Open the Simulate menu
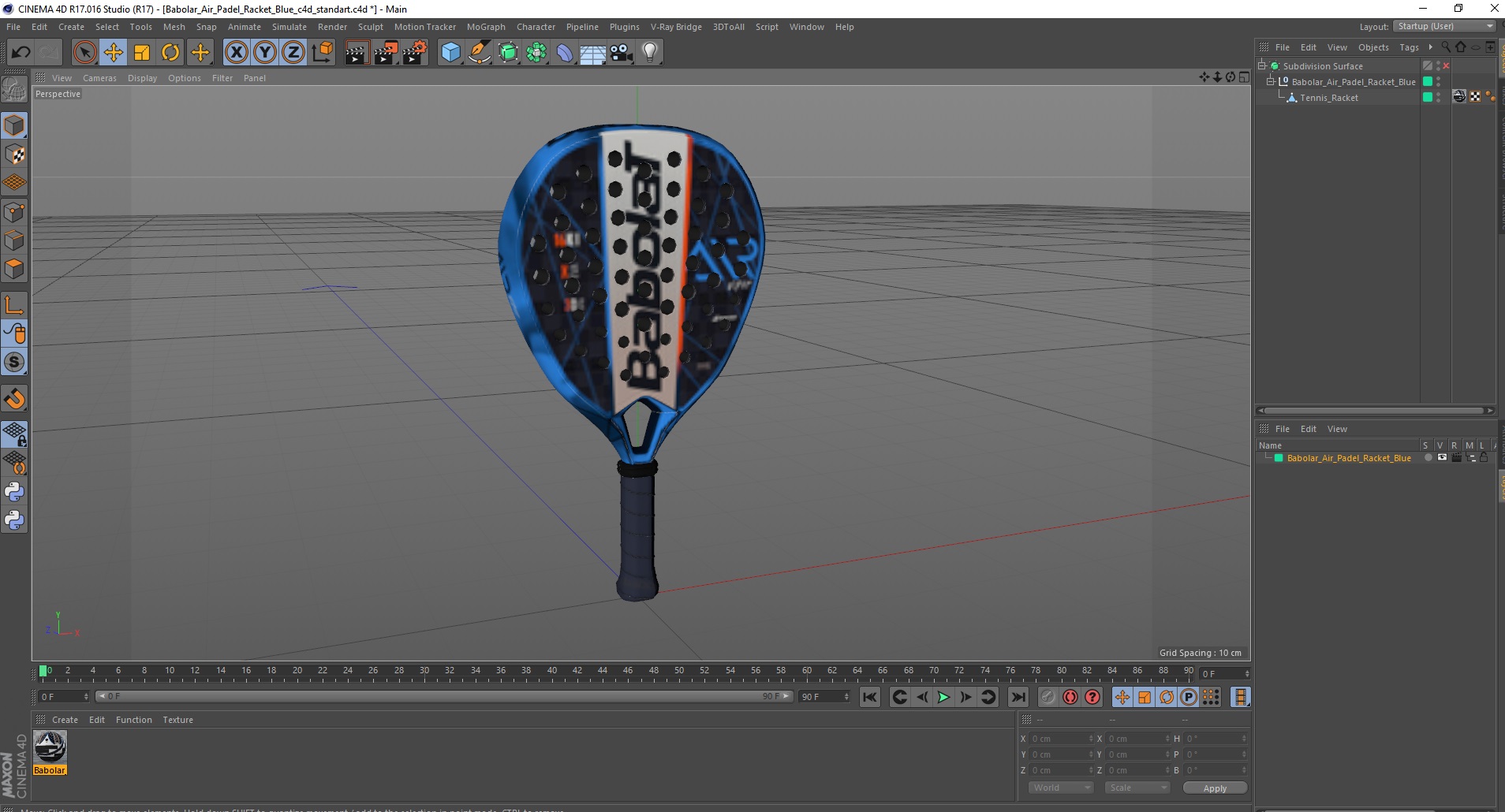The image size is (1505, 812). 289,27
